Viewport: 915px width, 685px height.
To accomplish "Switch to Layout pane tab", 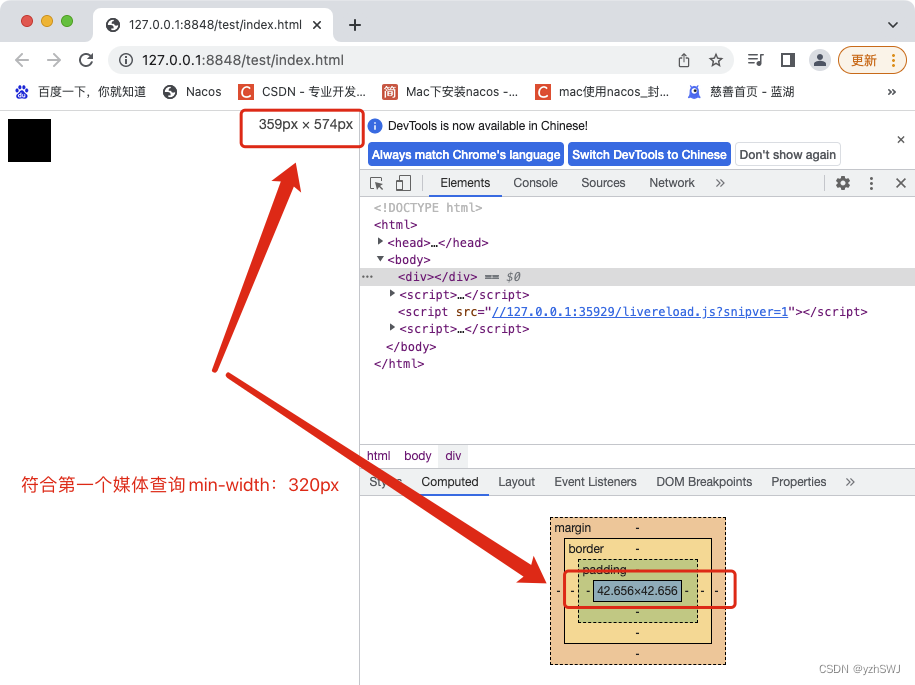I will click(x=516, y=482).
